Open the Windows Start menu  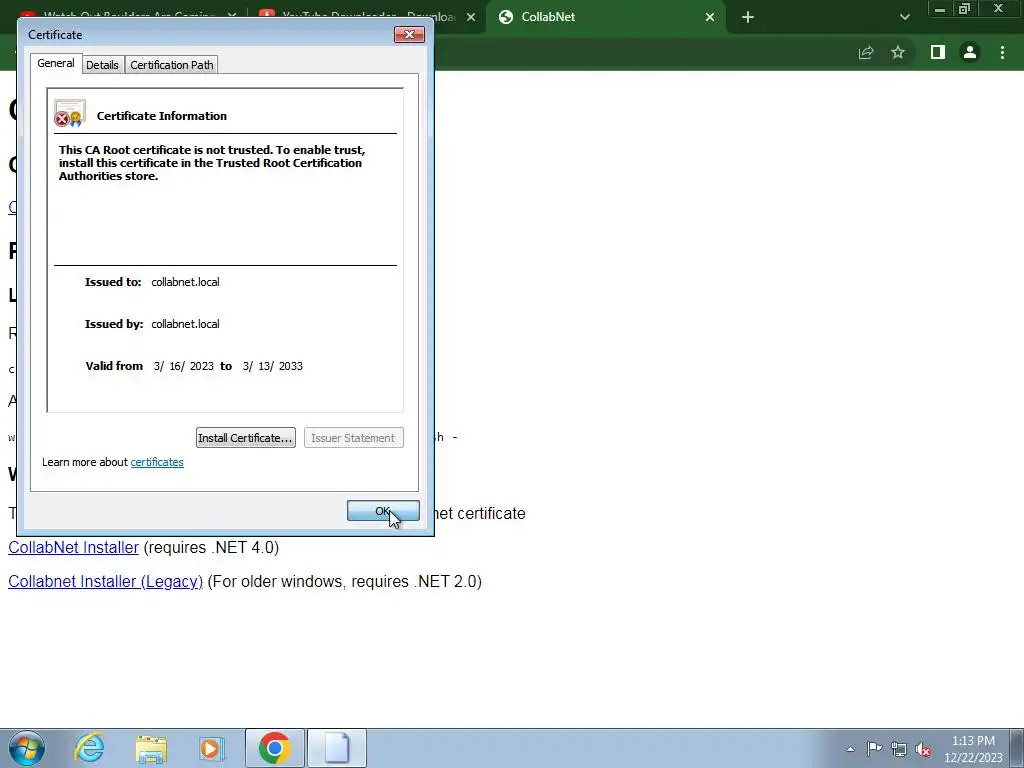(x=27, y=748)
